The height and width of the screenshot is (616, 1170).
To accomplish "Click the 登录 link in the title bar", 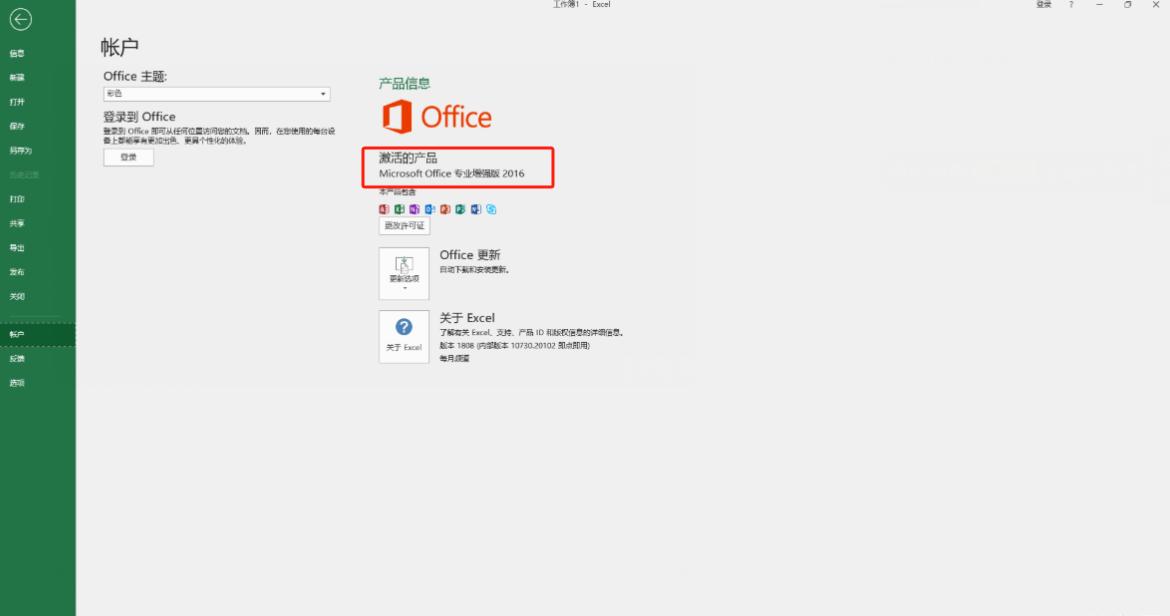I will pyautogui.click(x=1044, y=4).
